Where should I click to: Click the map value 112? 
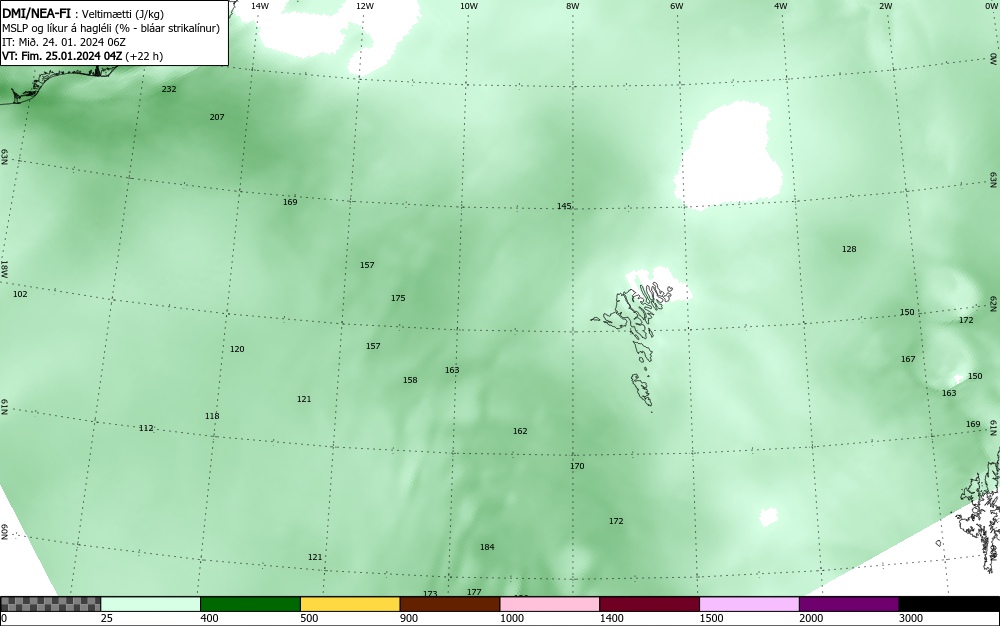click(x=146, y=428)
